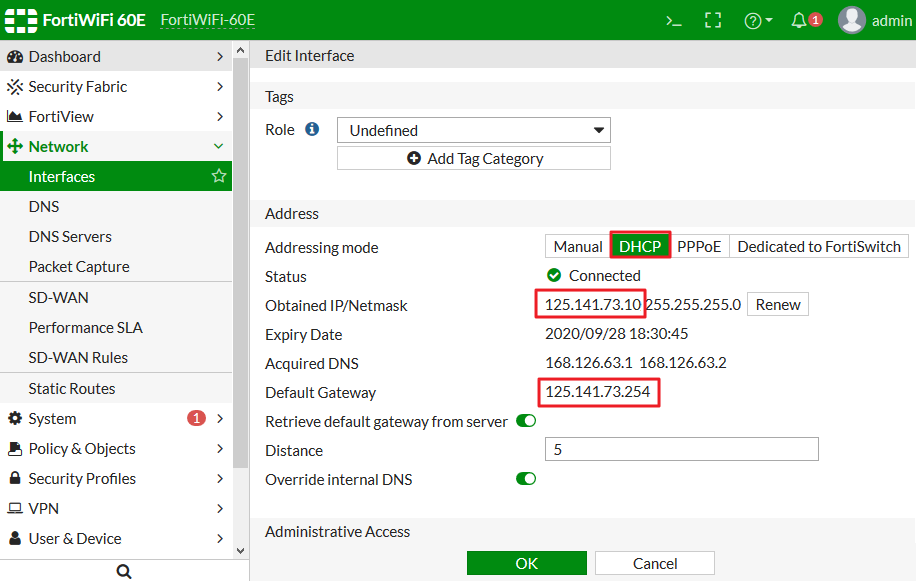
Task: Open the CLI console icon
Action: tap(674, 21)
